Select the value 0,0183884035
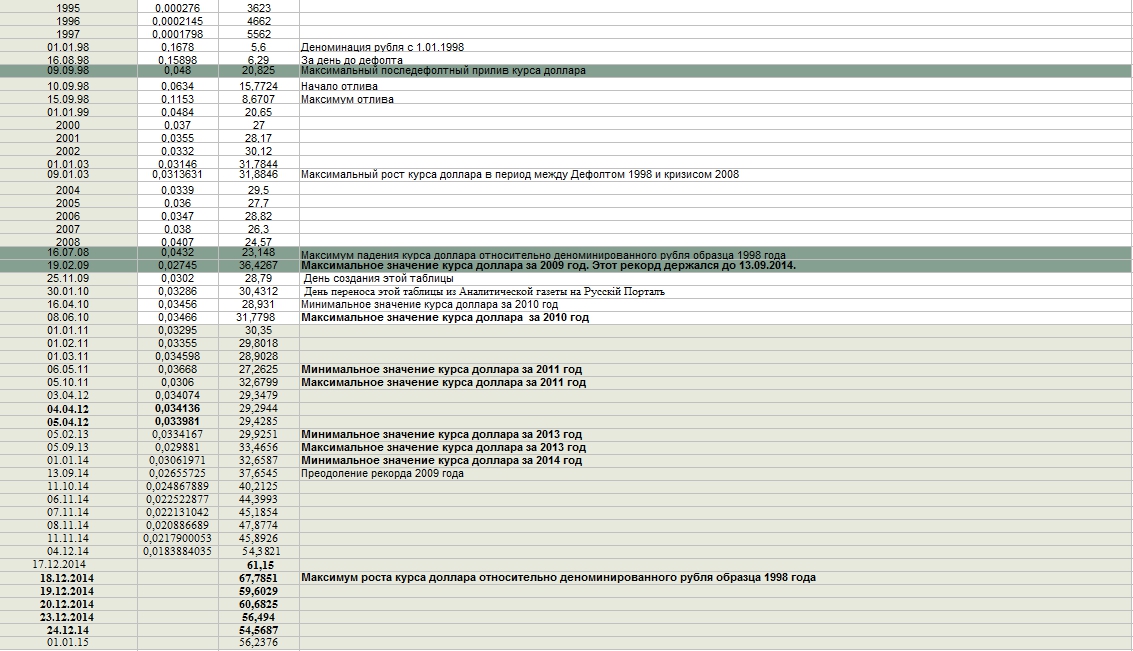 178,551
